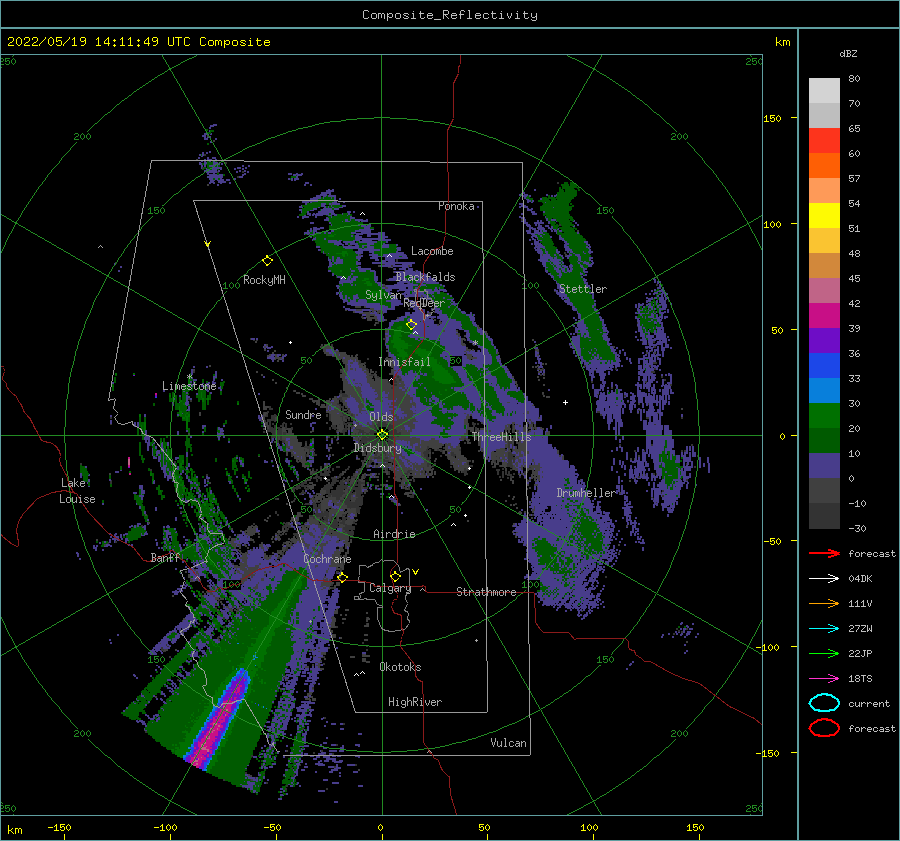Click the strong magenta echo core southwest
The image size is (900, 841).
tap(221, 720)
